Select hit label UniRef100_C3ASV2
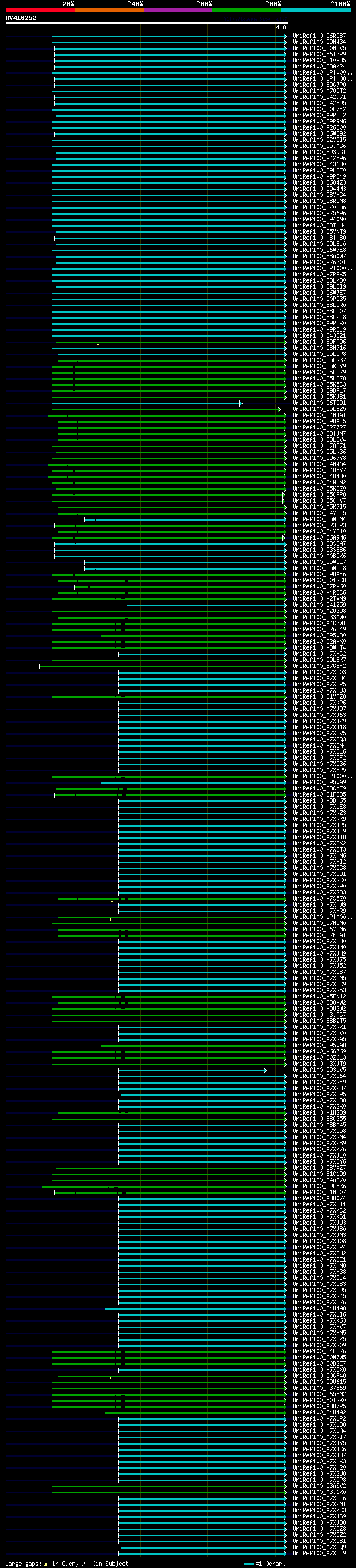Screen dimensions: 356x1568 point(319,1486)
